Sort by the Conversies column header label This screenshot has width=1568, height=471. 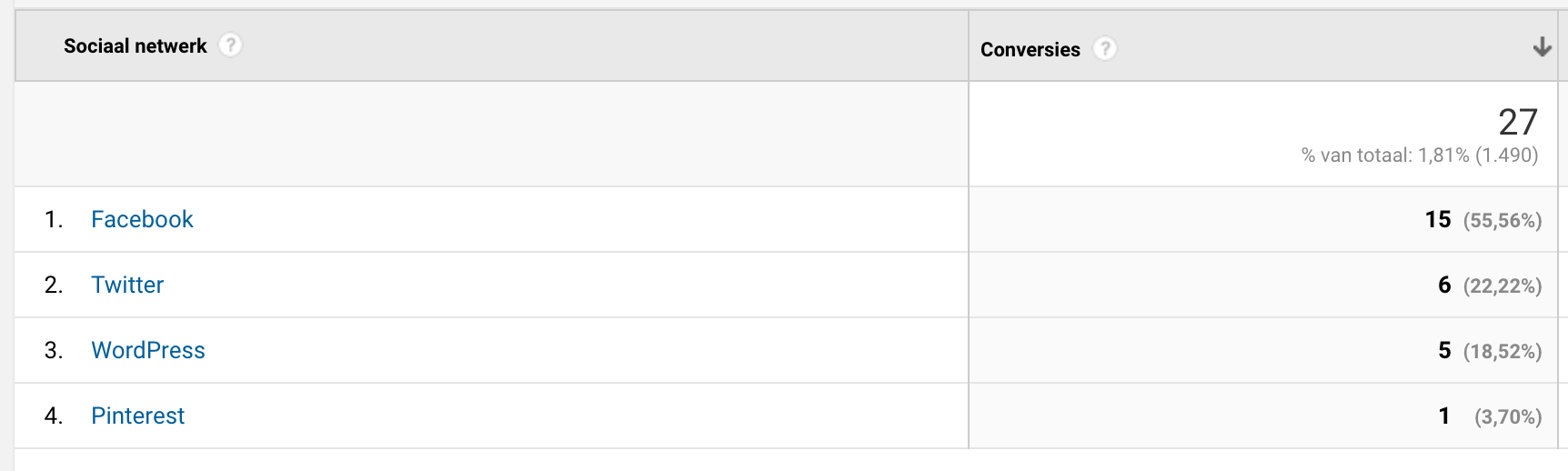pyautogui.click(x=1030, y=49)
